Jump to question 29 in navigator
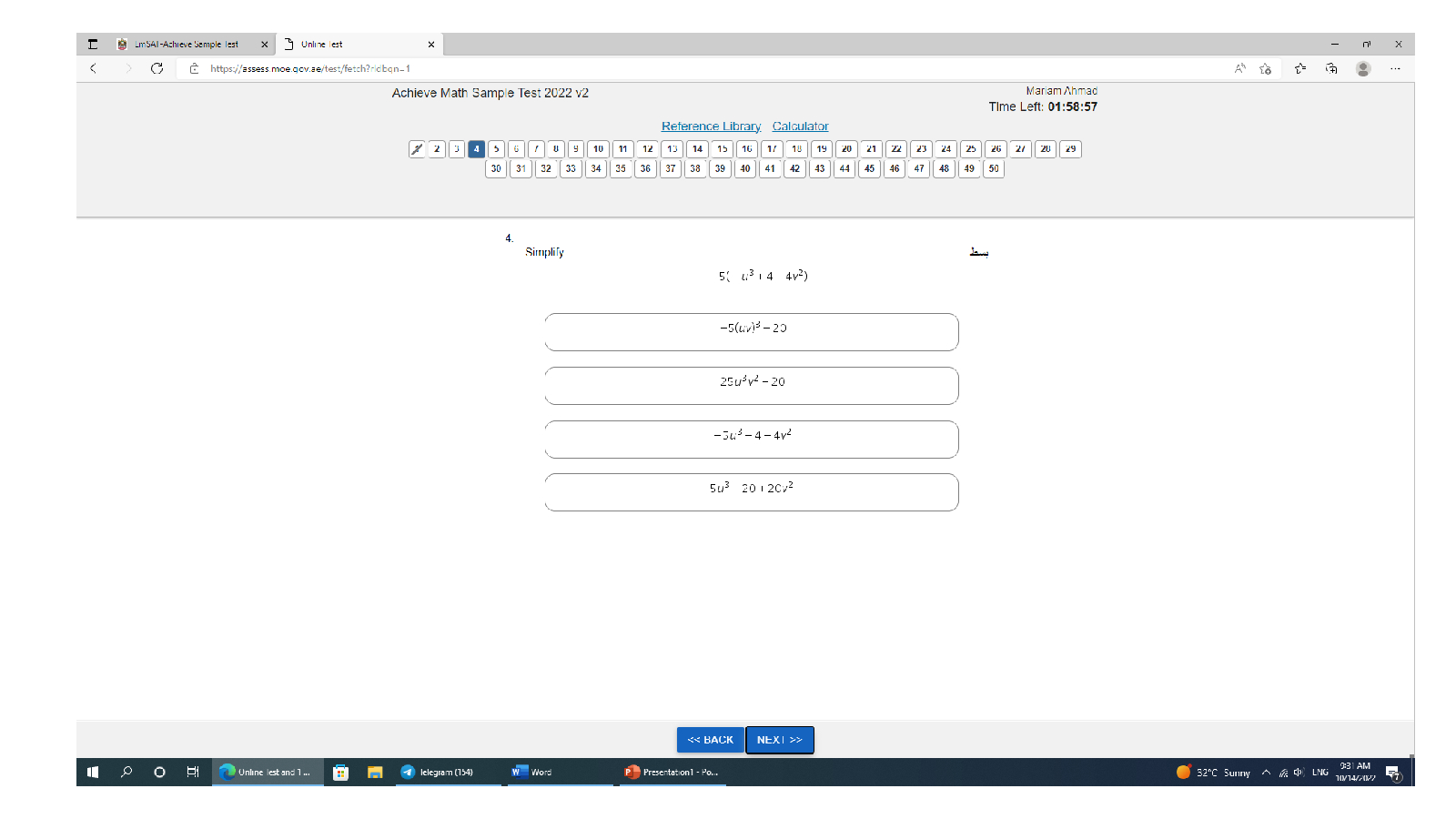1456x819 pixels. coord(1070,149)
